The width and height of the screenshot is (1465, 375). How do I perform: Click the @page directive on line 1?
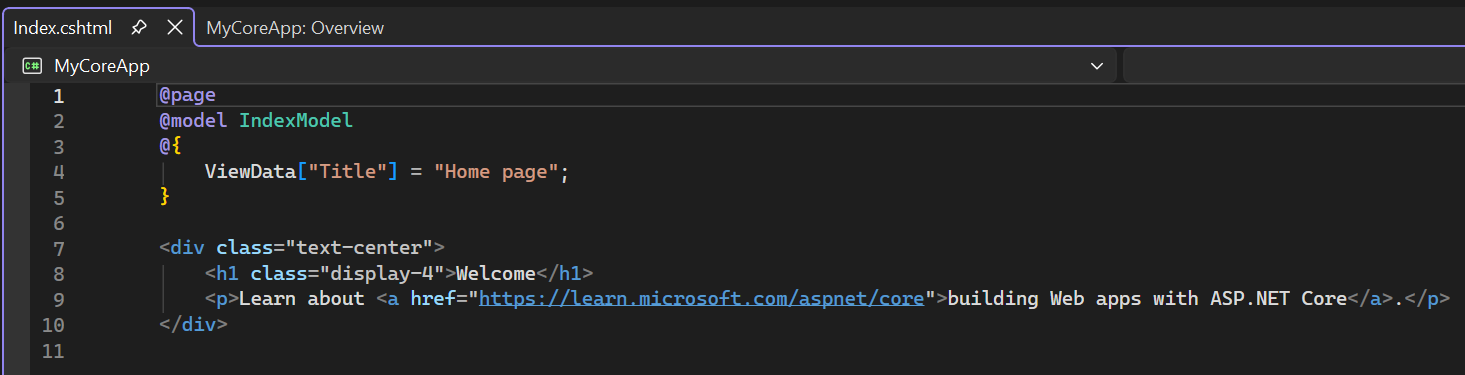pyautogui.click(x=187, y=96)
